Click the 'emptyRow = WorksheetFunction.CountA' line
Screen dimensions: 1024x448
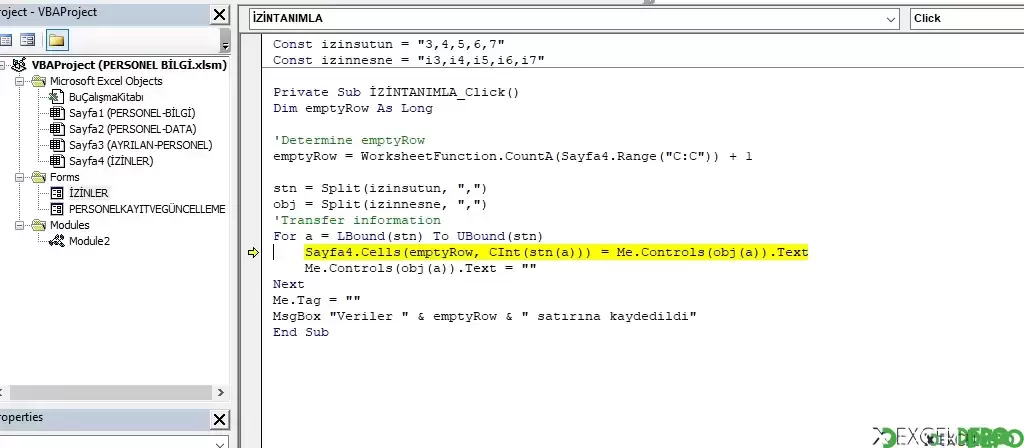tap(513, 156)
